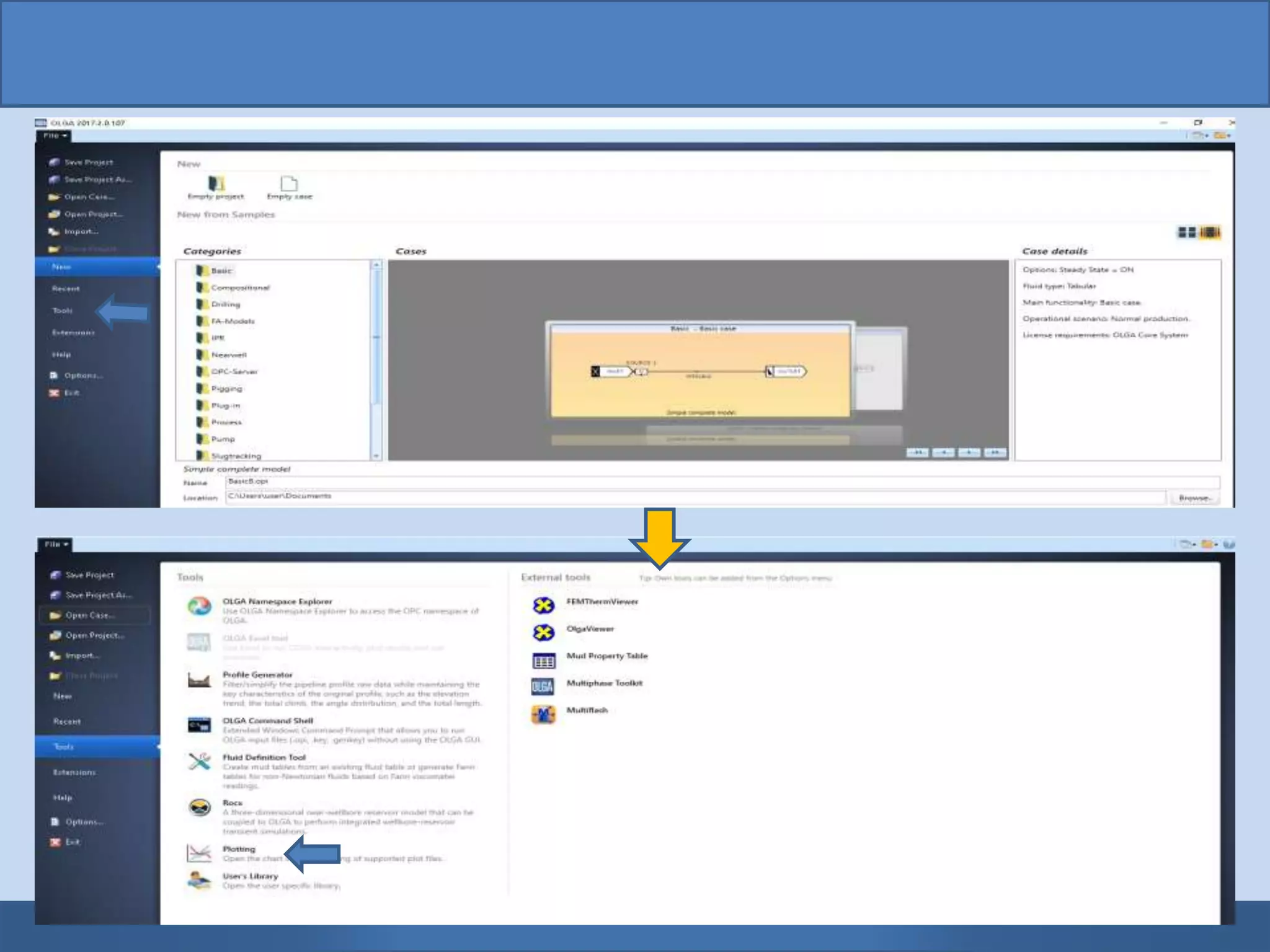1270x952 pixels.
Task: Open the File dropdown menu in the top window
Action: click(x=55, y=135)
